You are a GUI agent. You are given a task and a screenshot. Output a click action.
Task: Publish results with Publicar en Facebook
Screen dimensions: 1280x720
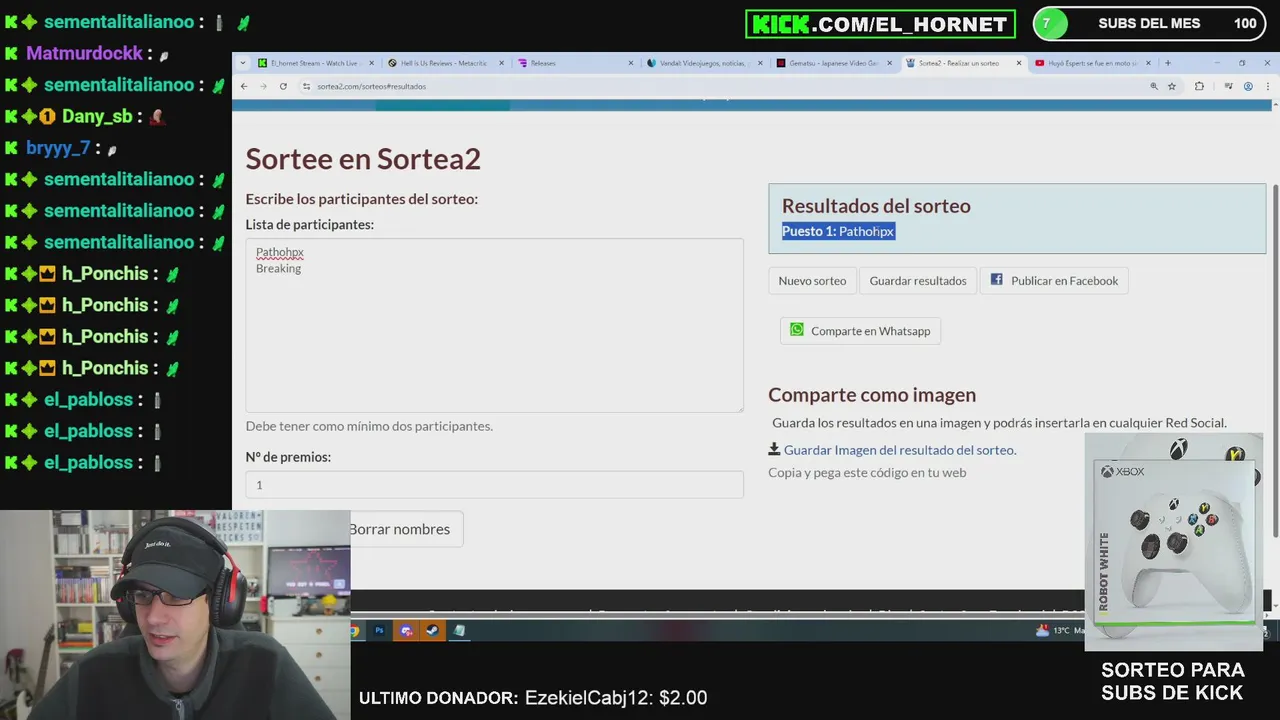click(1054, 281)
